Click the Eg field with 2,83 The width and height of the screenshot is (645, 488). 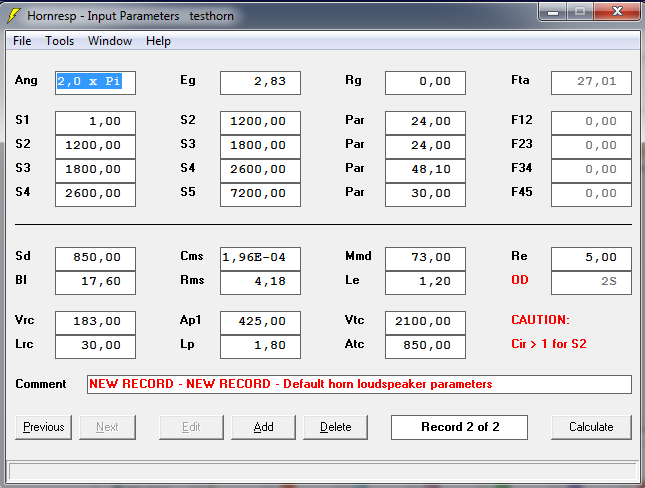pyautogui.click(x=260, y=83)
